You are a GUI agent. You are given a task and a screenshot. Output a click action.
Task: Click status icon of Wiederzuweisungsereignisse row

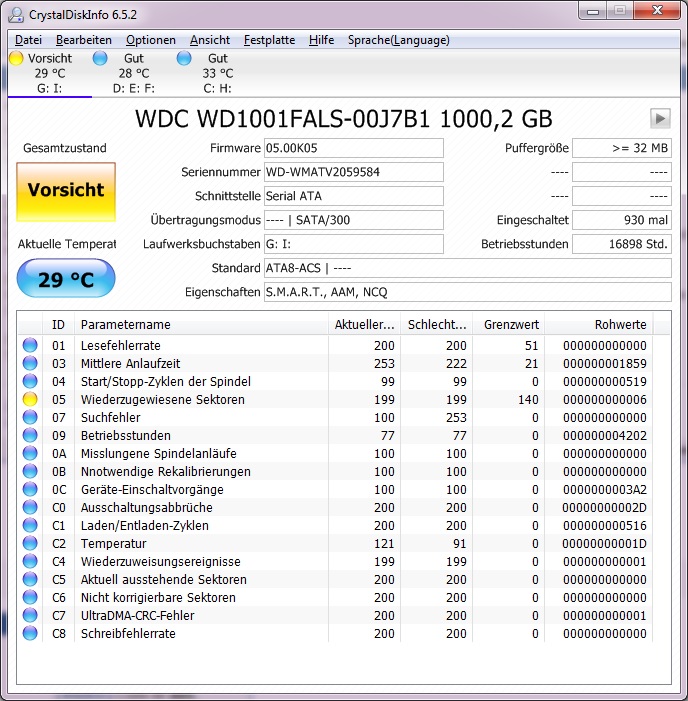pyautogui.click(x=30, y=561)
